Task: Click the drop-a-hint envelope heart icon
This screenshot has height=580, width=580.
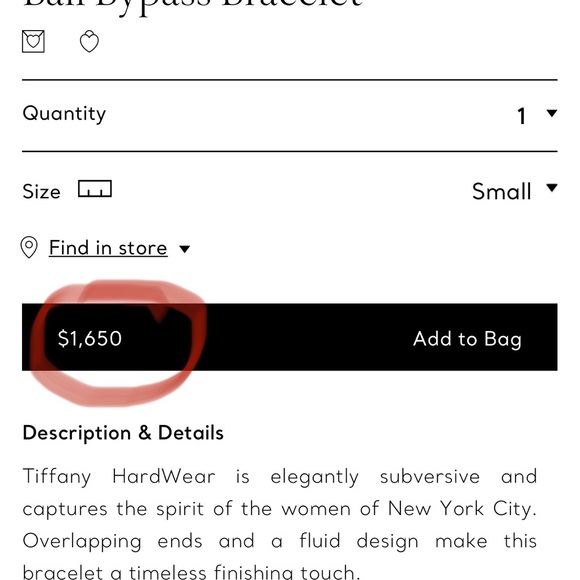Action: (33, 41)
